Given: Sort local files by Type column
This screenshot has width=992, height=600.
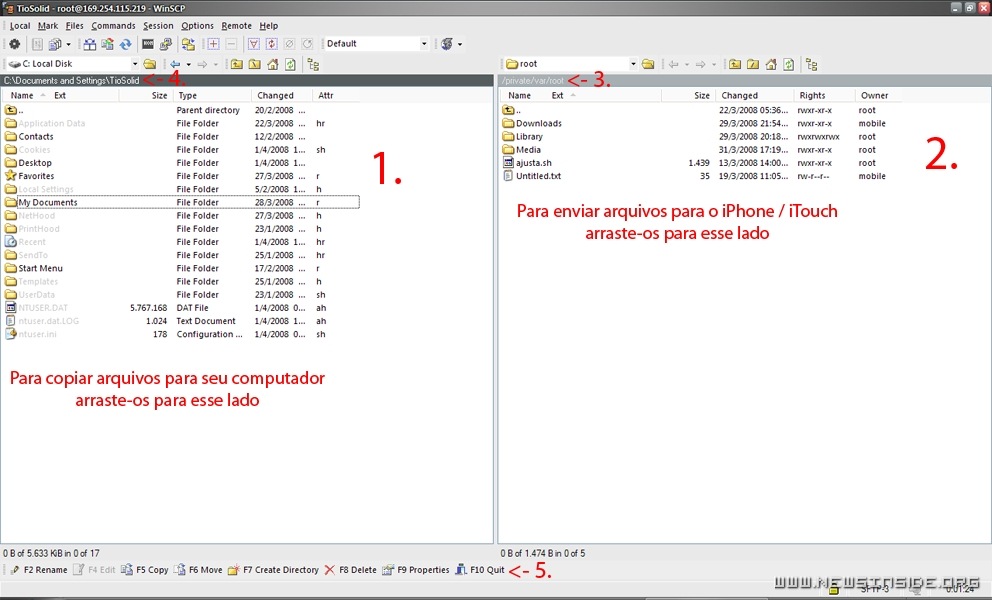Looking at the screenshot, I should (x=211, y=96).
